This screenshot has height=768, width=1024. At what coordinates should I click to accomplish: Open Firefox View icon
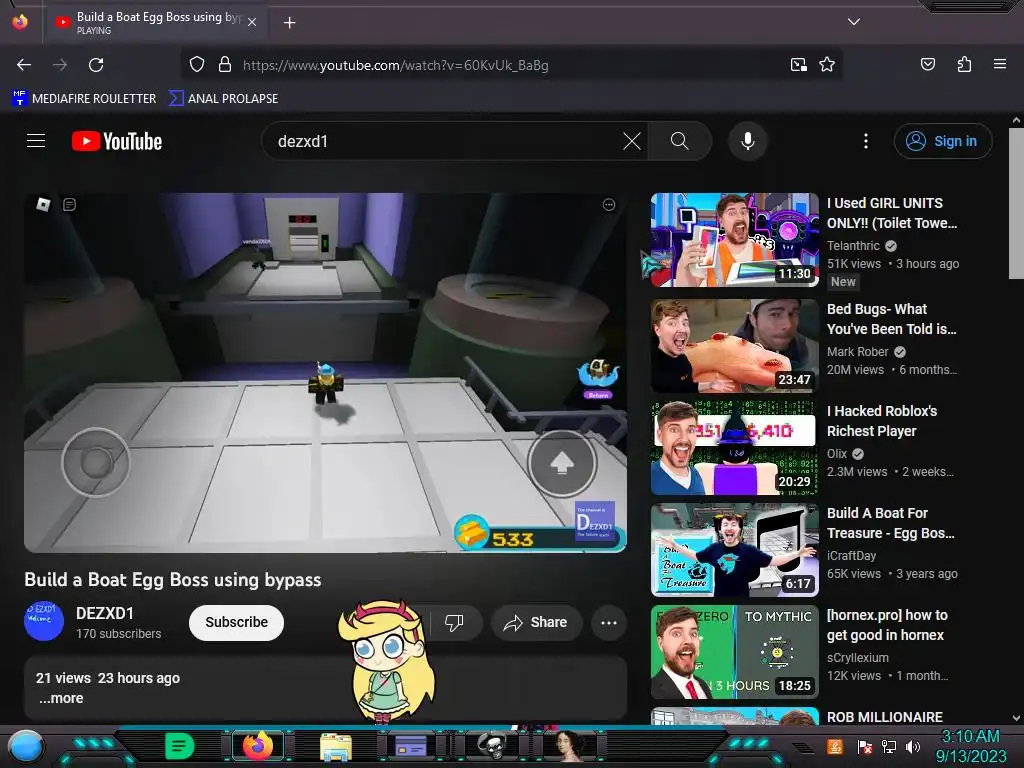tap(20, 22)
